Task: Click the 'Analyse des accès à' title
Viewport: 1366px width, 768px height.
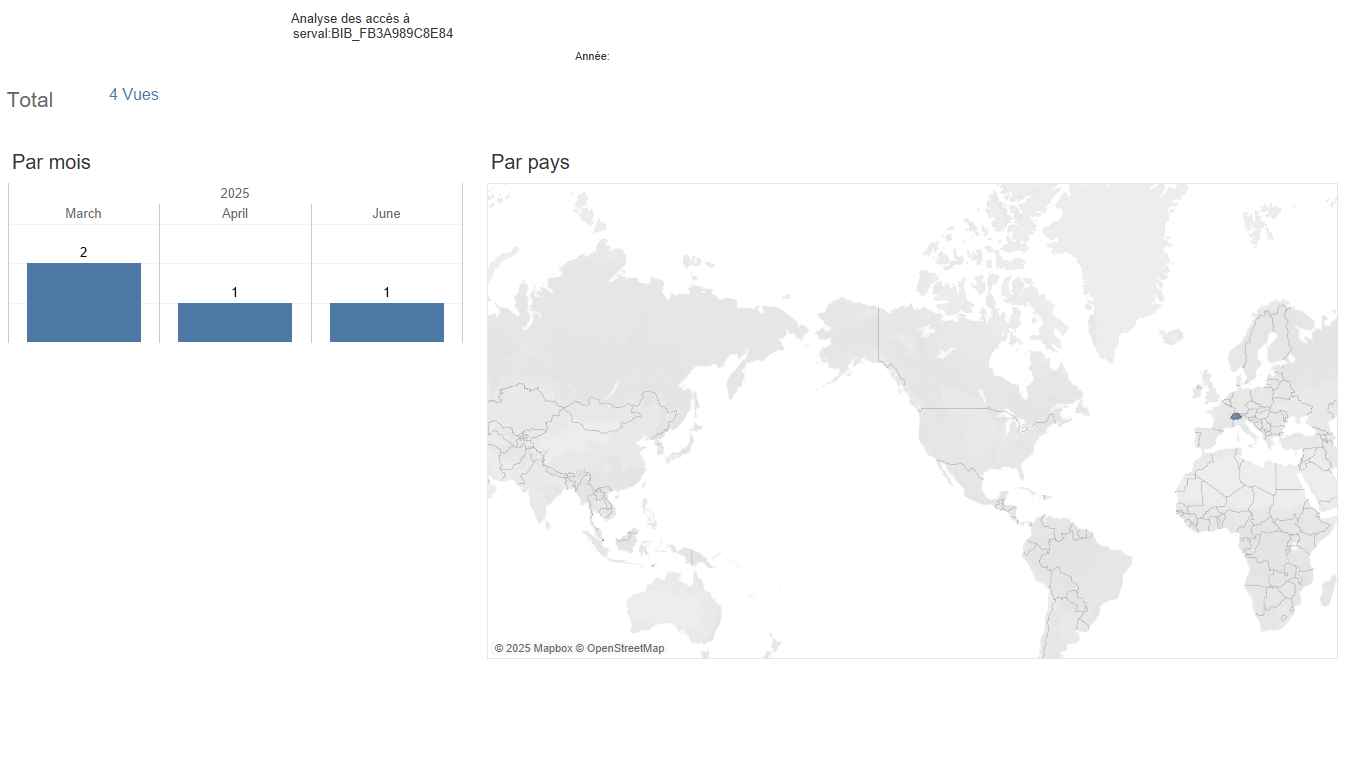Action: click(x=350, y=19)
